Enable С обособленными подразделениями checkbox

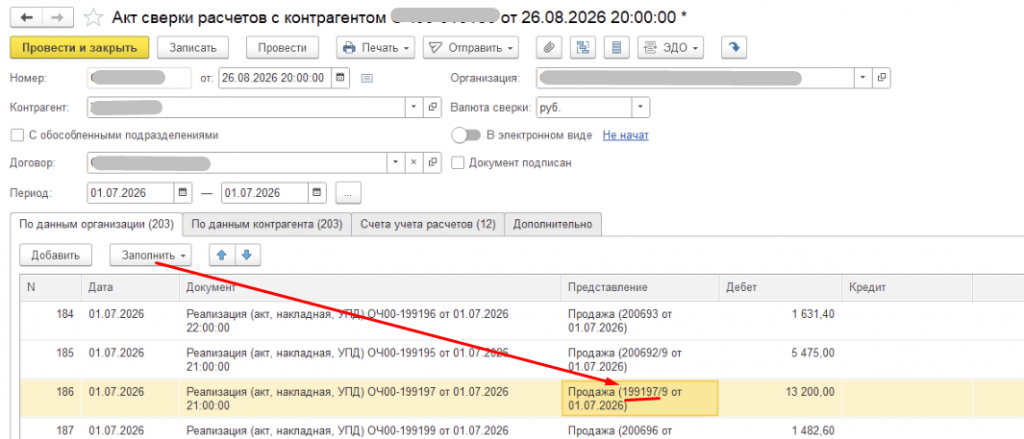tap(17, 135)
